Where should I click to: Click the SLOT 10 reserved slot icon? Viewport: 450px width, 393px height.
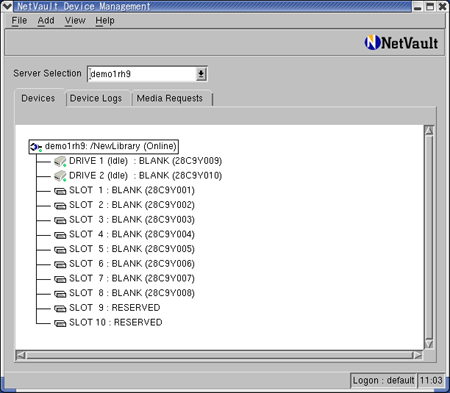[60, 323]
